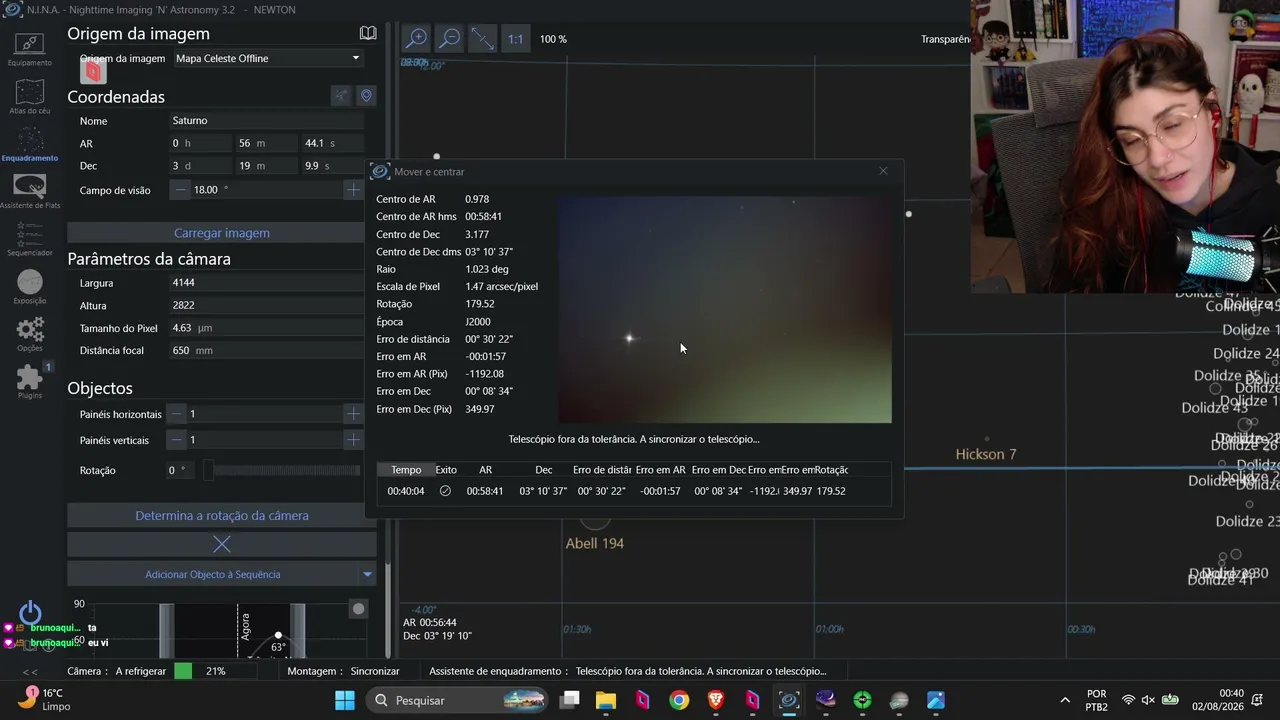Show hidden system tray icons
The height and width of the screenshot is (720, 1280).
pos(1065,700)
